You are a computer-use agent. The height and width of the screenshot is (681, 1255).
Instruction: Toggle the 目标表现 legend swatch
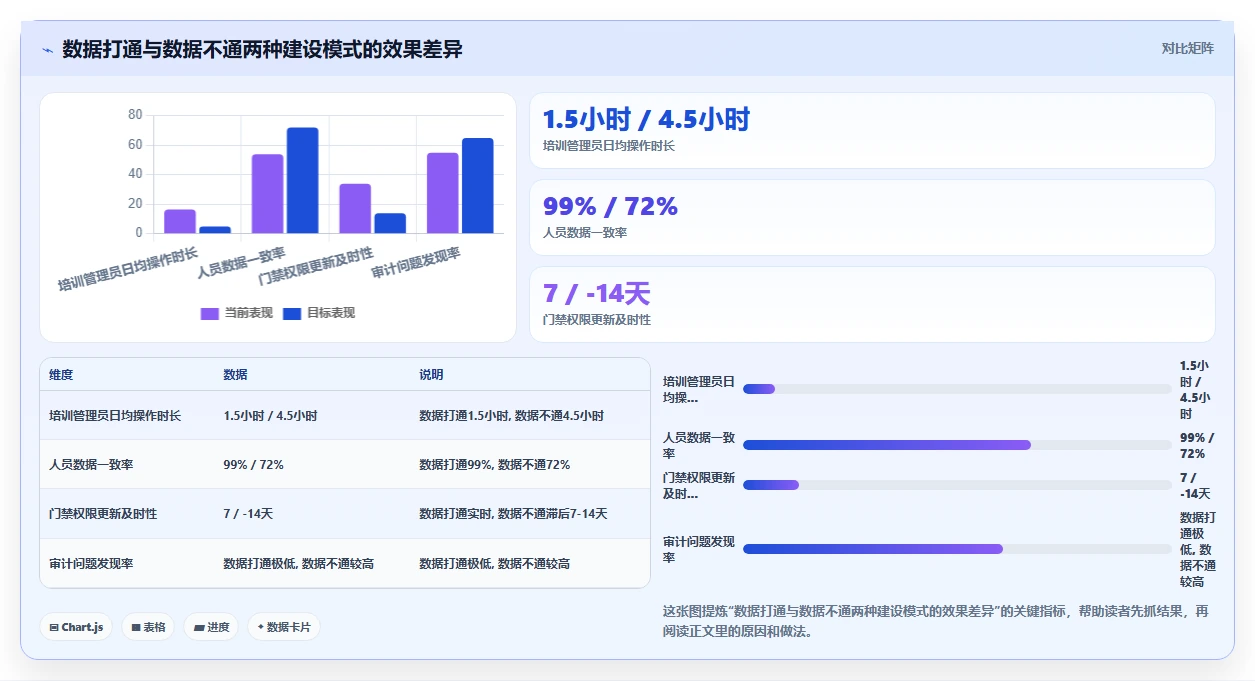tap(292, 313)
